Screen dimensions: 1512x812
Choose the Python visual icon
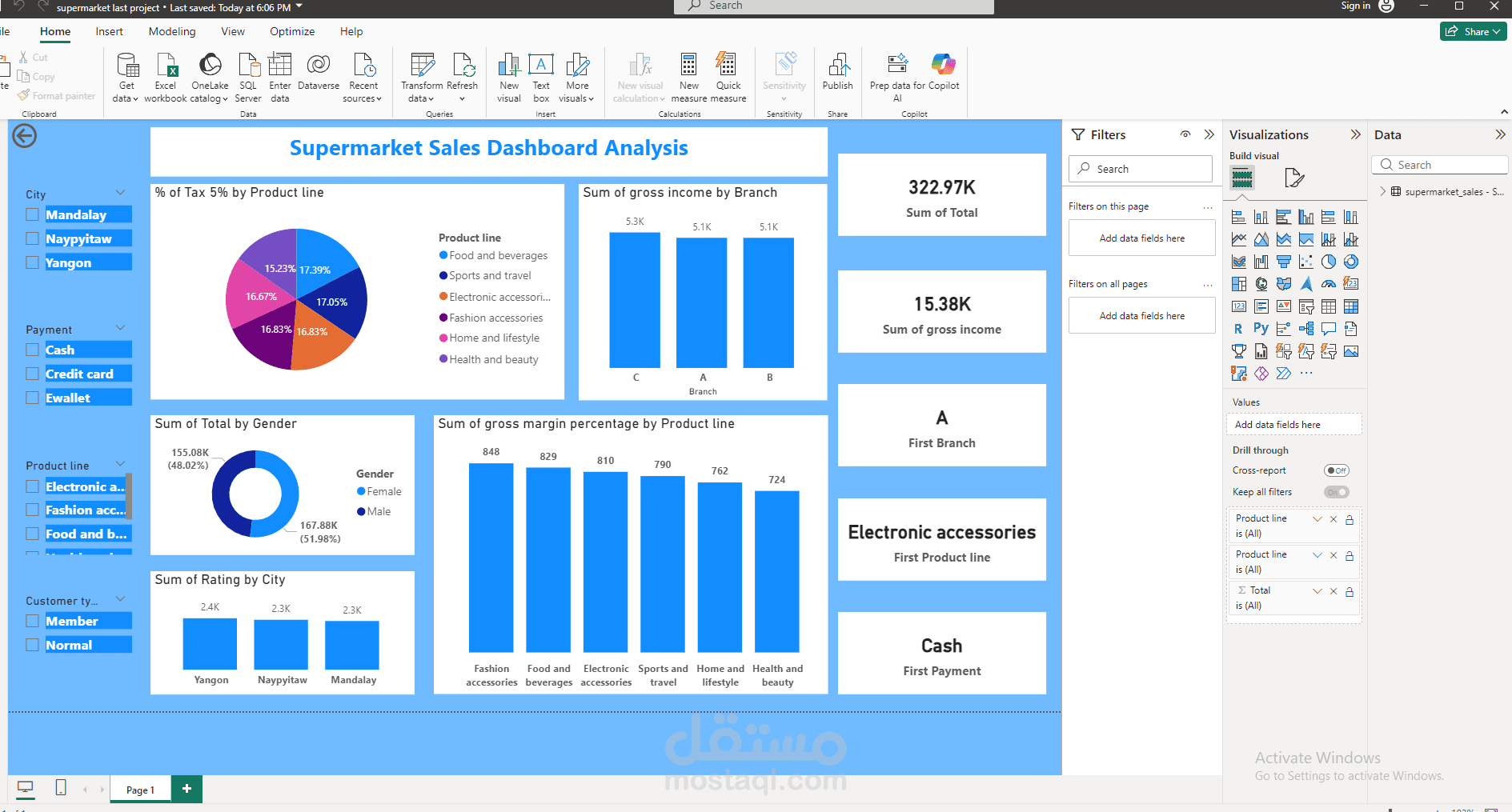click(x=1261, y=328)
